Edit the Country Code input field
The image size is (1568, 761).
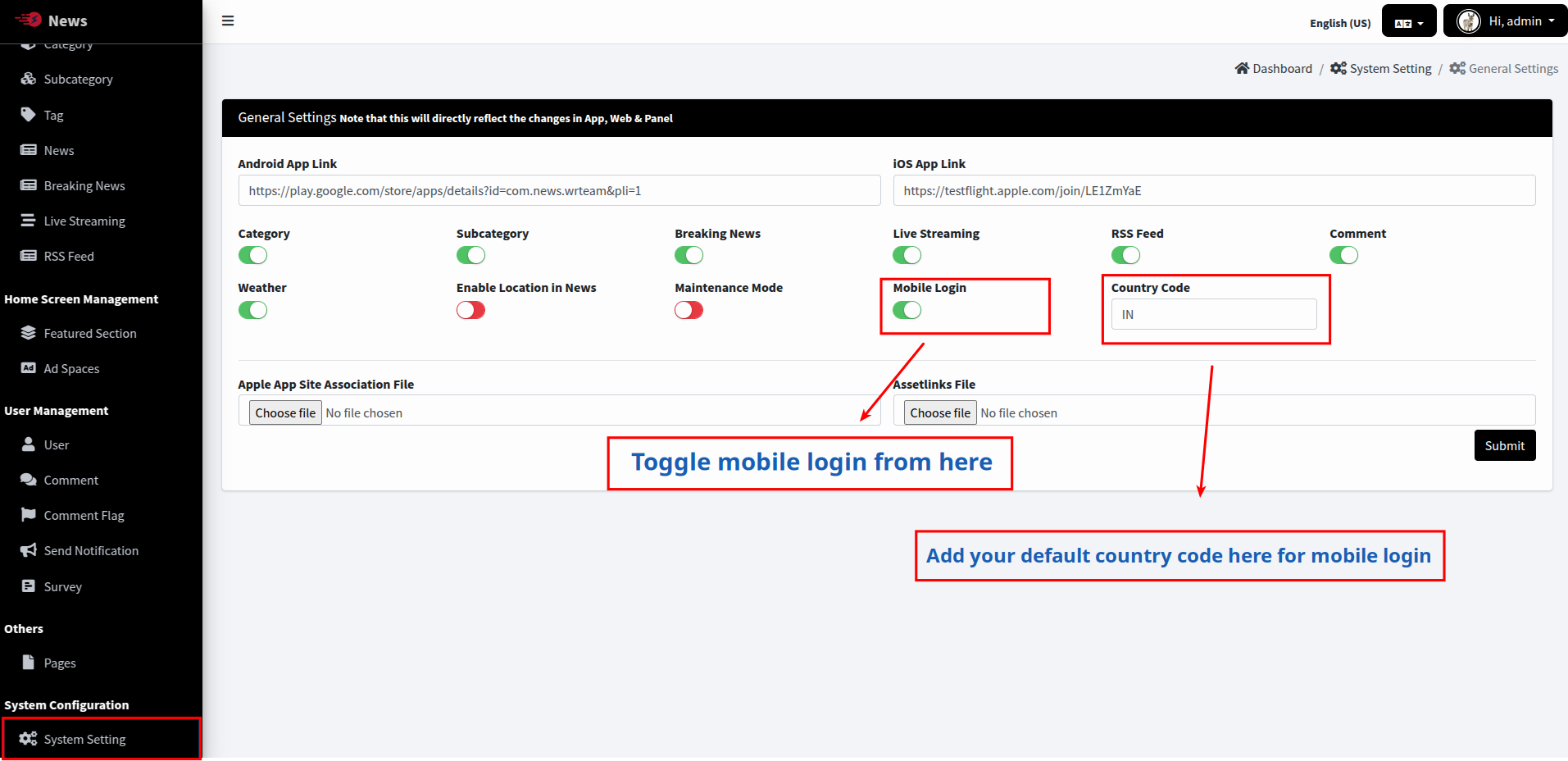coord(1214,314)
